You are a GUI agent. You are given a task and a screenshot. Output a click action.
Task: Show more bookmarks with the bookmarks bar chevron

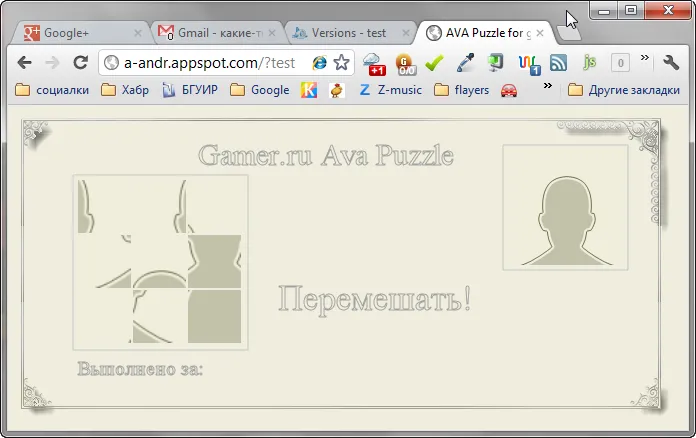click(x=548, y=85)
